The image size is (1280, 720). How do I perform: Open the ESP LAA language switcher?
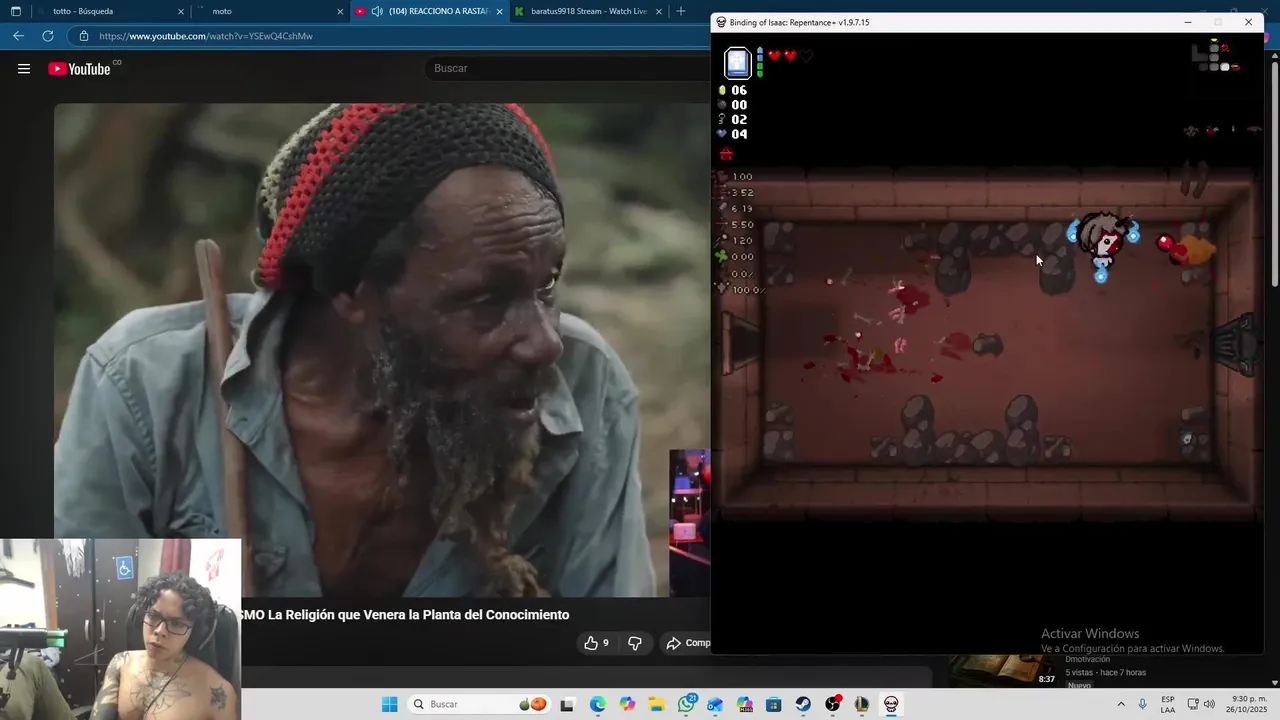[1168, 704]
